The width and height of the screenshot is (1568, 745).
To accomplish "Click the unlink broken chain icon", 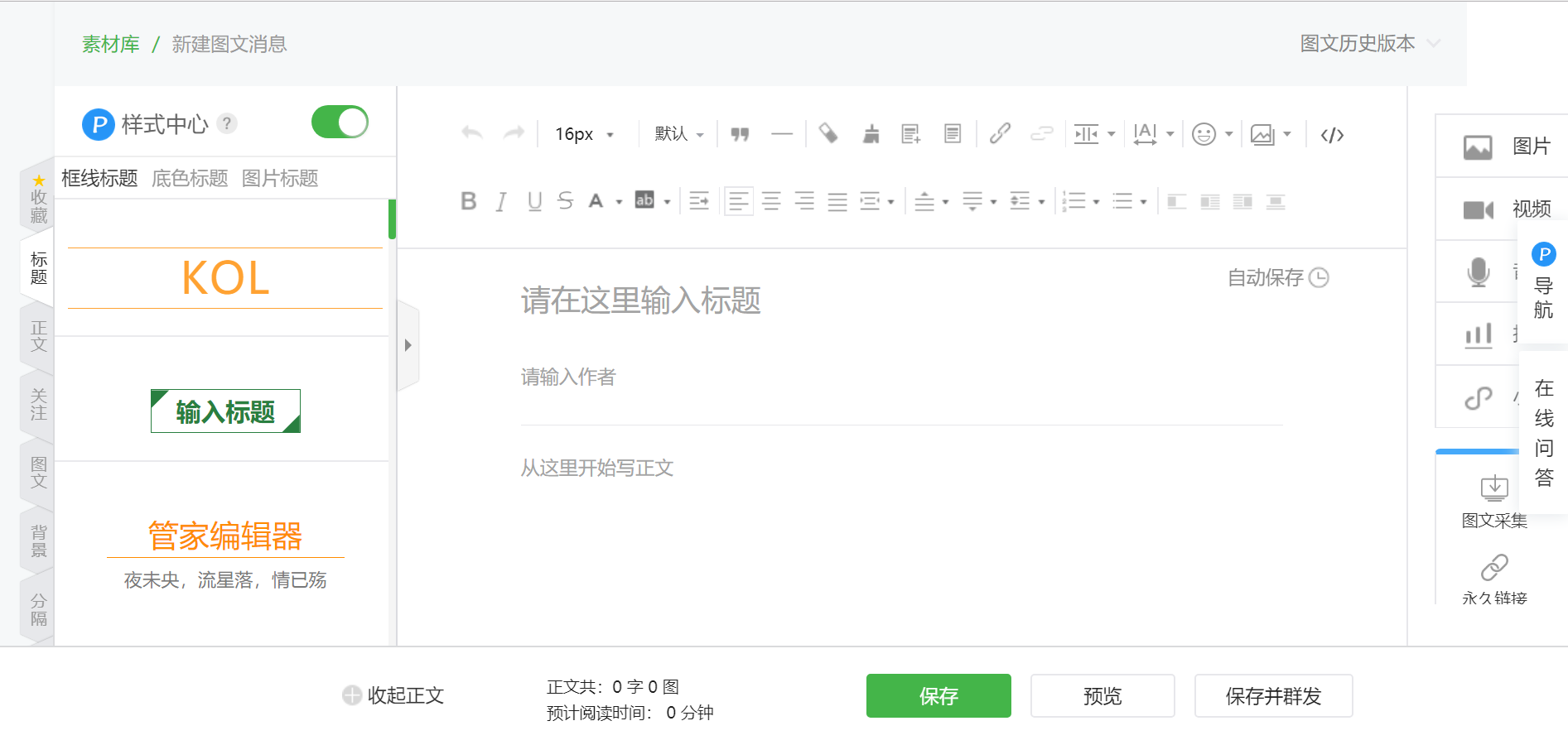I will coord(1041,133).
